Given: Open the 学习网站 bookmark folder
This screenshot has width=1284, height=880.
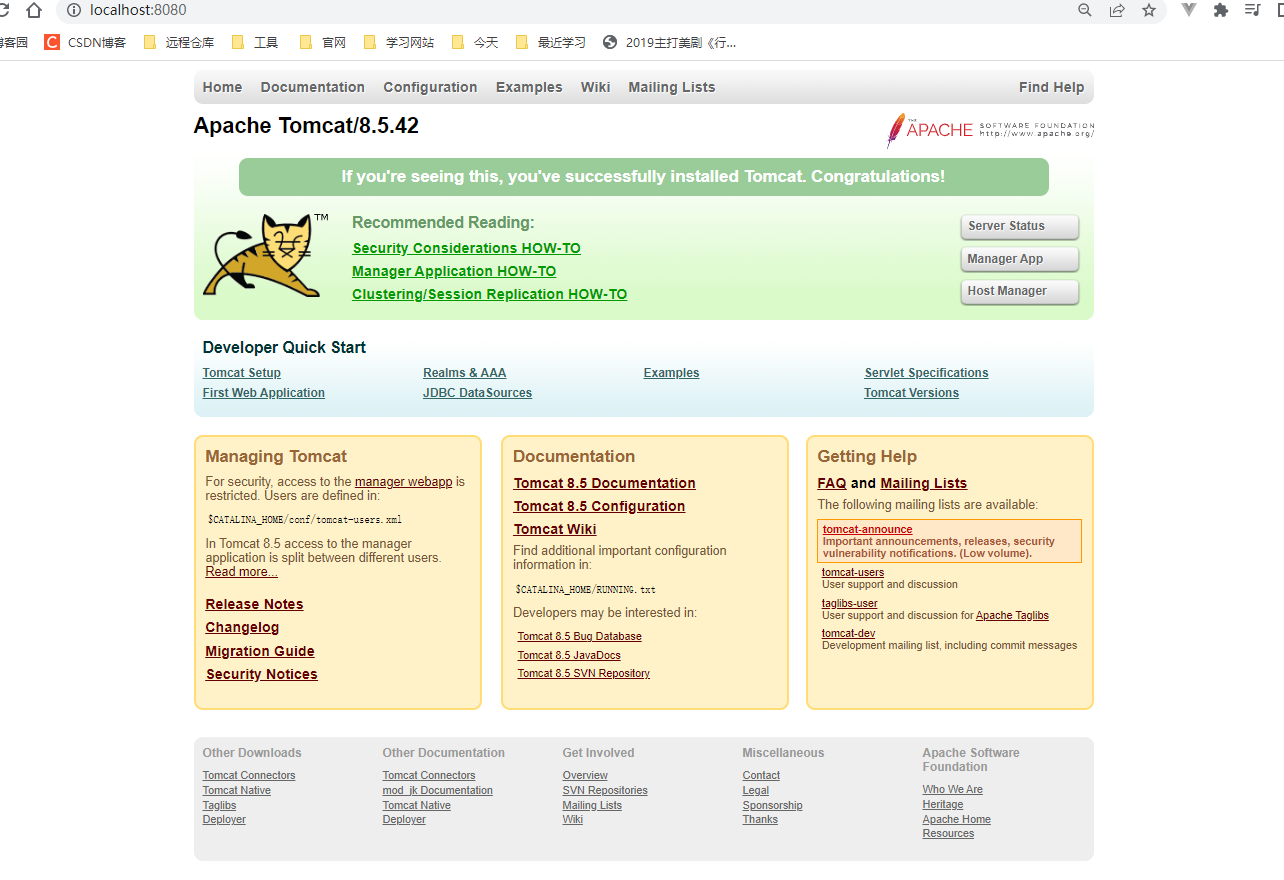Looking at the screenshot, I should coord(398,42).
